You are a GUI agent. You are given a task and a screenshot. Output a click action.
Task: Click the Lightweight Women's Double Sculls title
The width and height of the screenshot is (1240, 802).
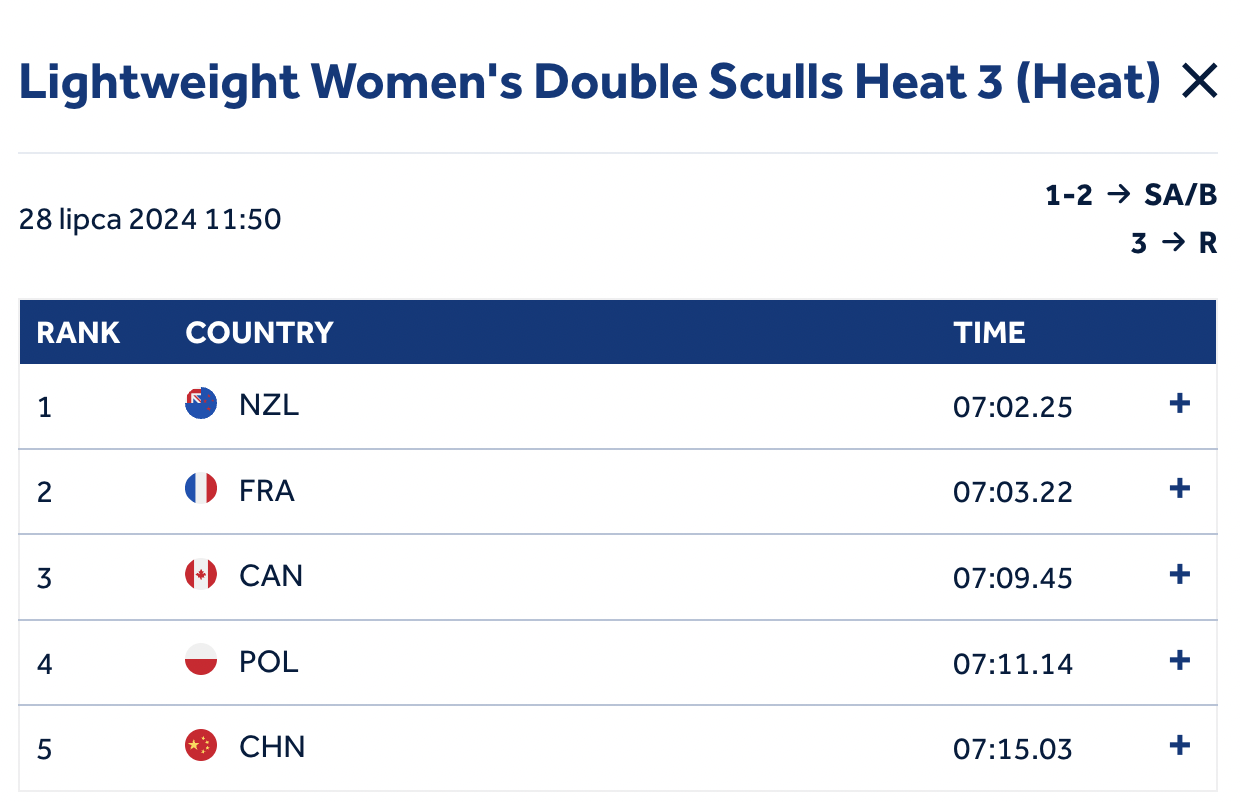click(x=590, y=82)
